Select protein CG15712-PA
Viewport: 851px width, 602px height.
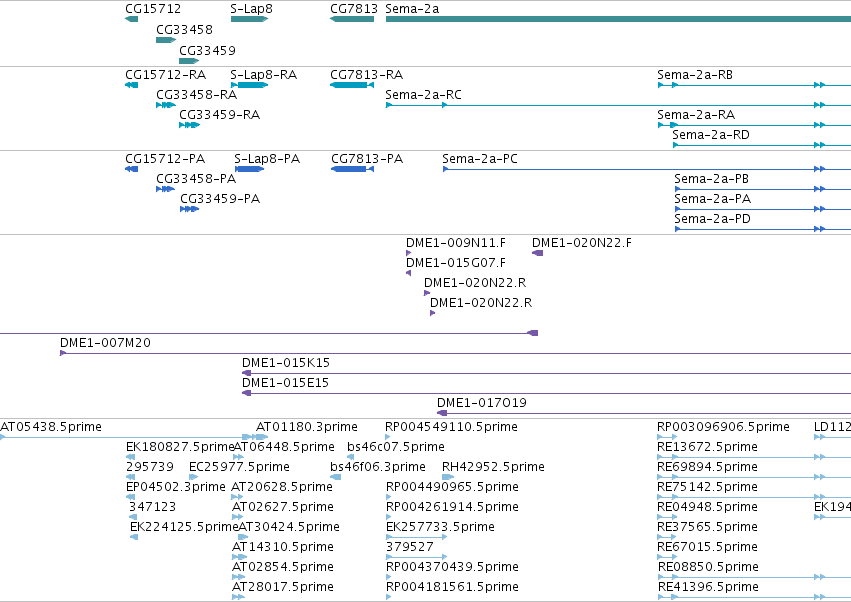pyautogui.click(x=165, y=159)
